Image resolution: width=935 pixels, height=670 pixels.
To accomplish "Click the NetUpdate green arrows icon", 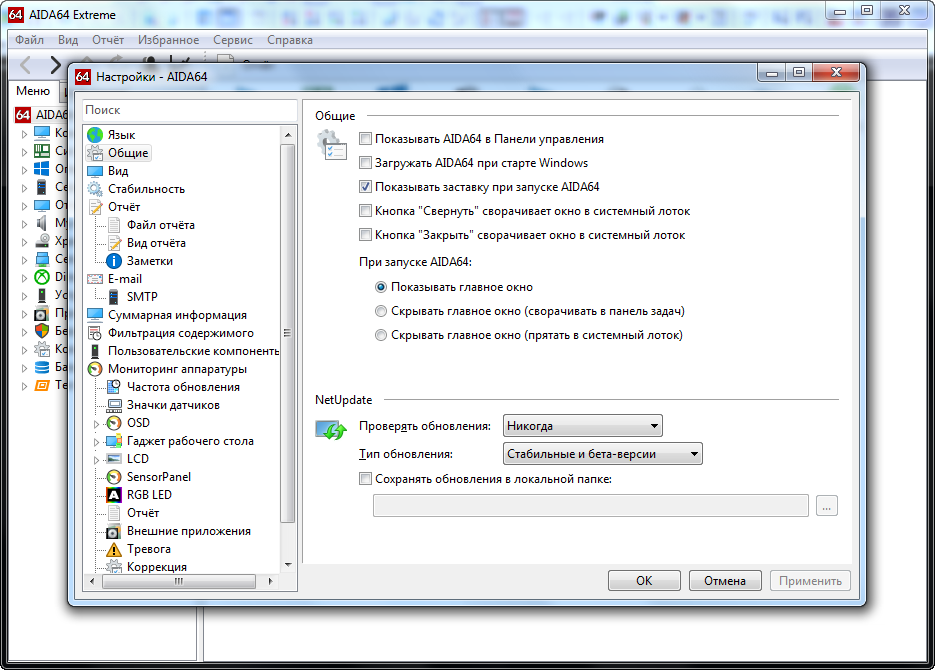I will 331,429.
